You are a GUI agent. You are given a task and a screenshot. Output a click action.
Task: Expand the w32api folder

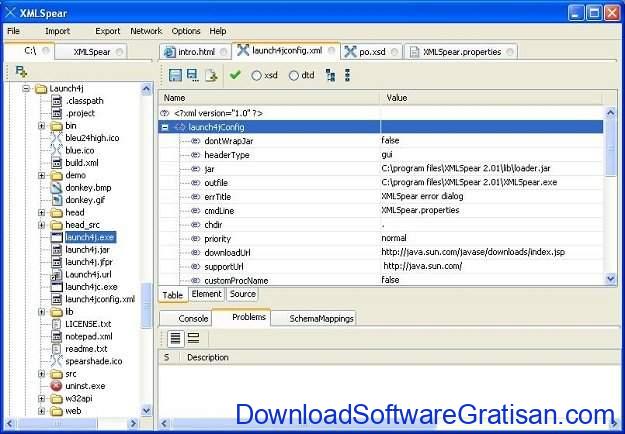[x=41, y=398]
